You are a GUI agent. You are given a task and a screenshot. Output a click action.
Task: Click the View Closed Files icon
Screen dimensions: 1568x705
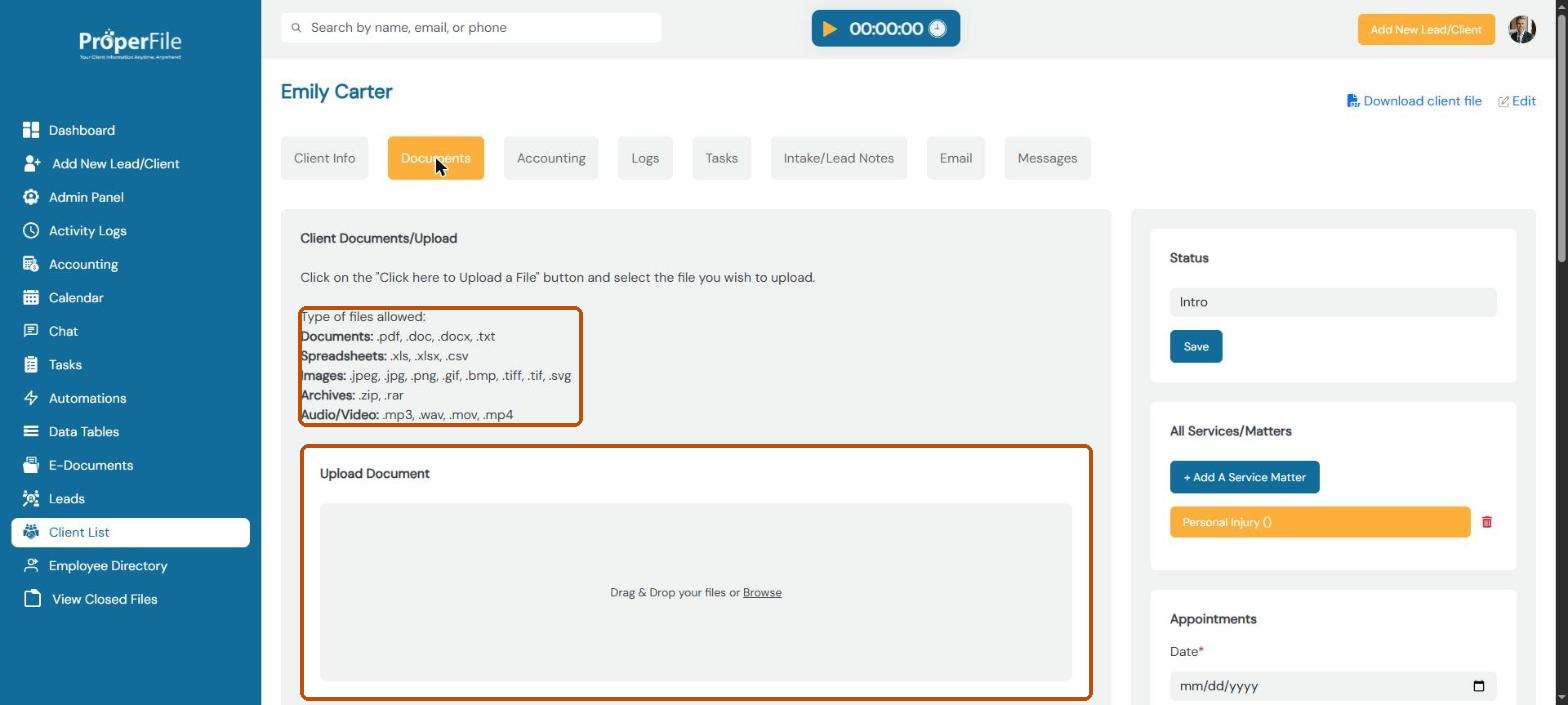(x=33, y=599)
